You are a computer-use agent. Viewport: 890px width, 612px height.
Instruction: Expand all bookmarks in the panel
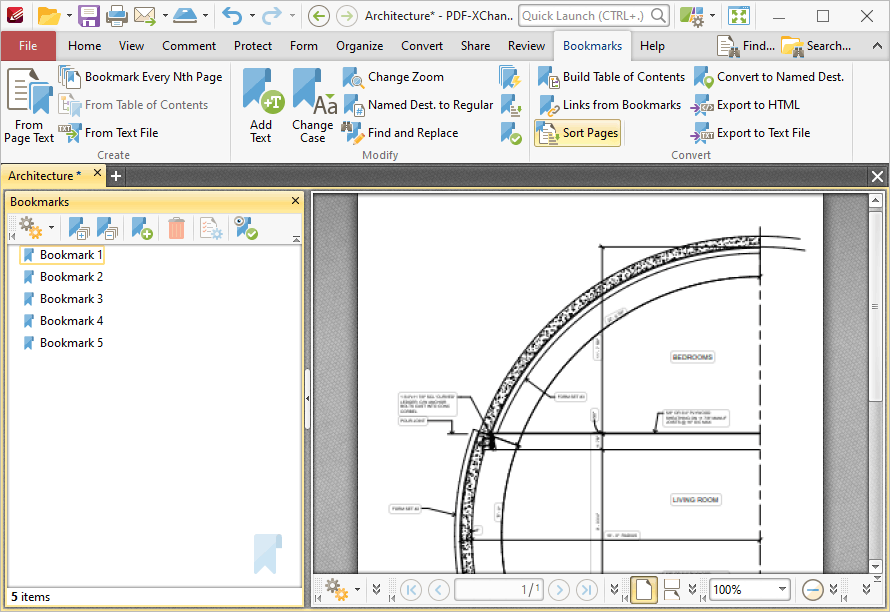pyautogui.click(x=78, y=228)
